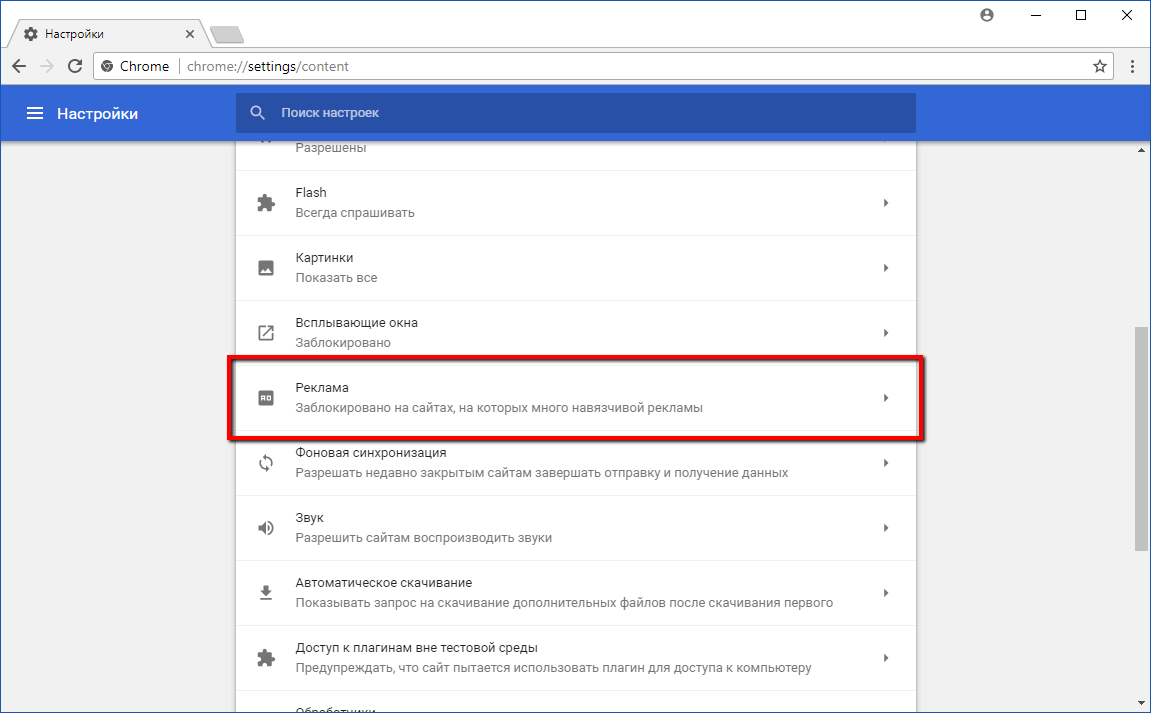This screenshot has height=713, width=1151.
Task: Click the page vertical scrollbar thumb
Action: click(x=1141, y=438)
